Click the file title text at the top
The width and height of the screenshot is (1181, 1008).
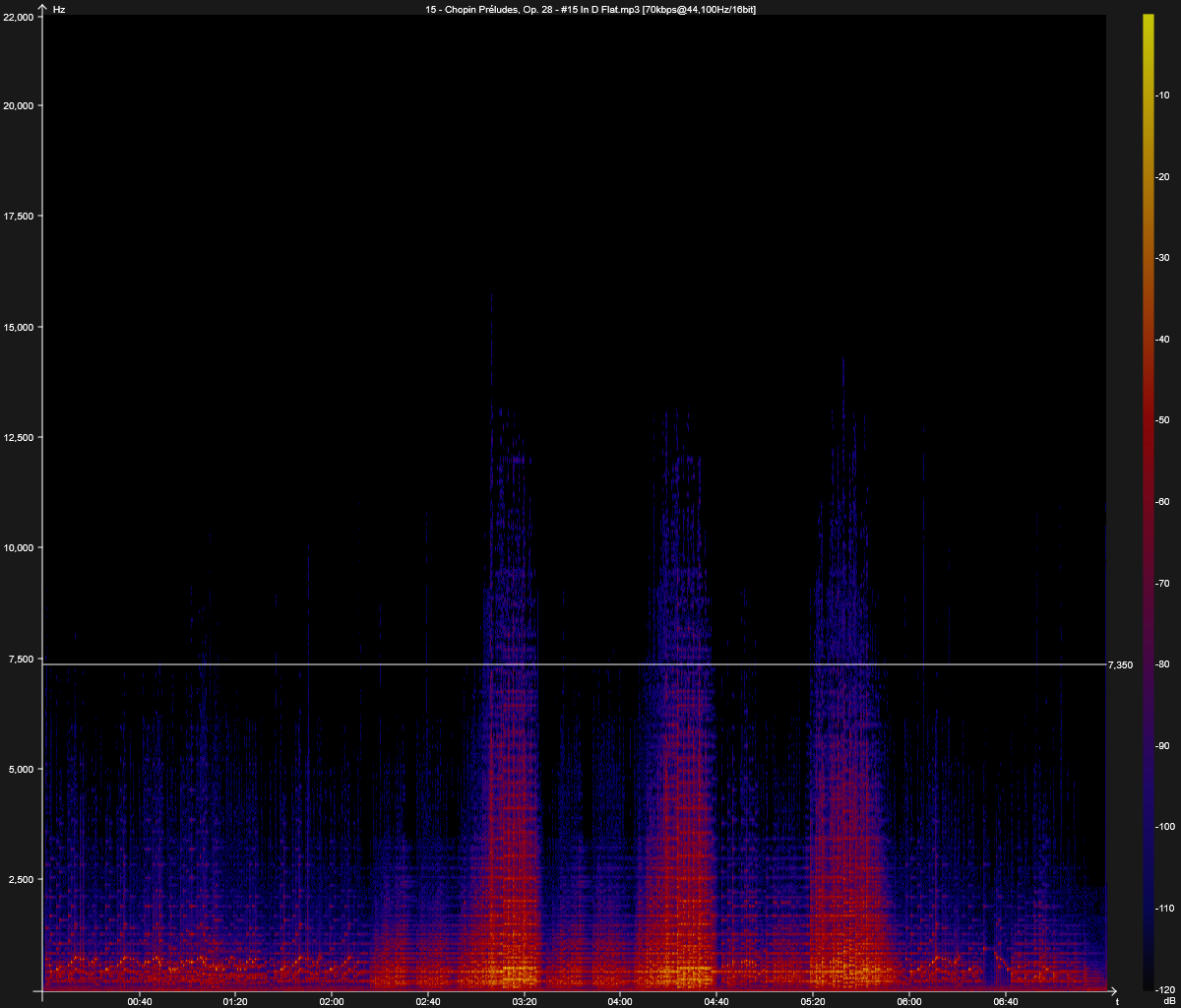tap(590, 9)
